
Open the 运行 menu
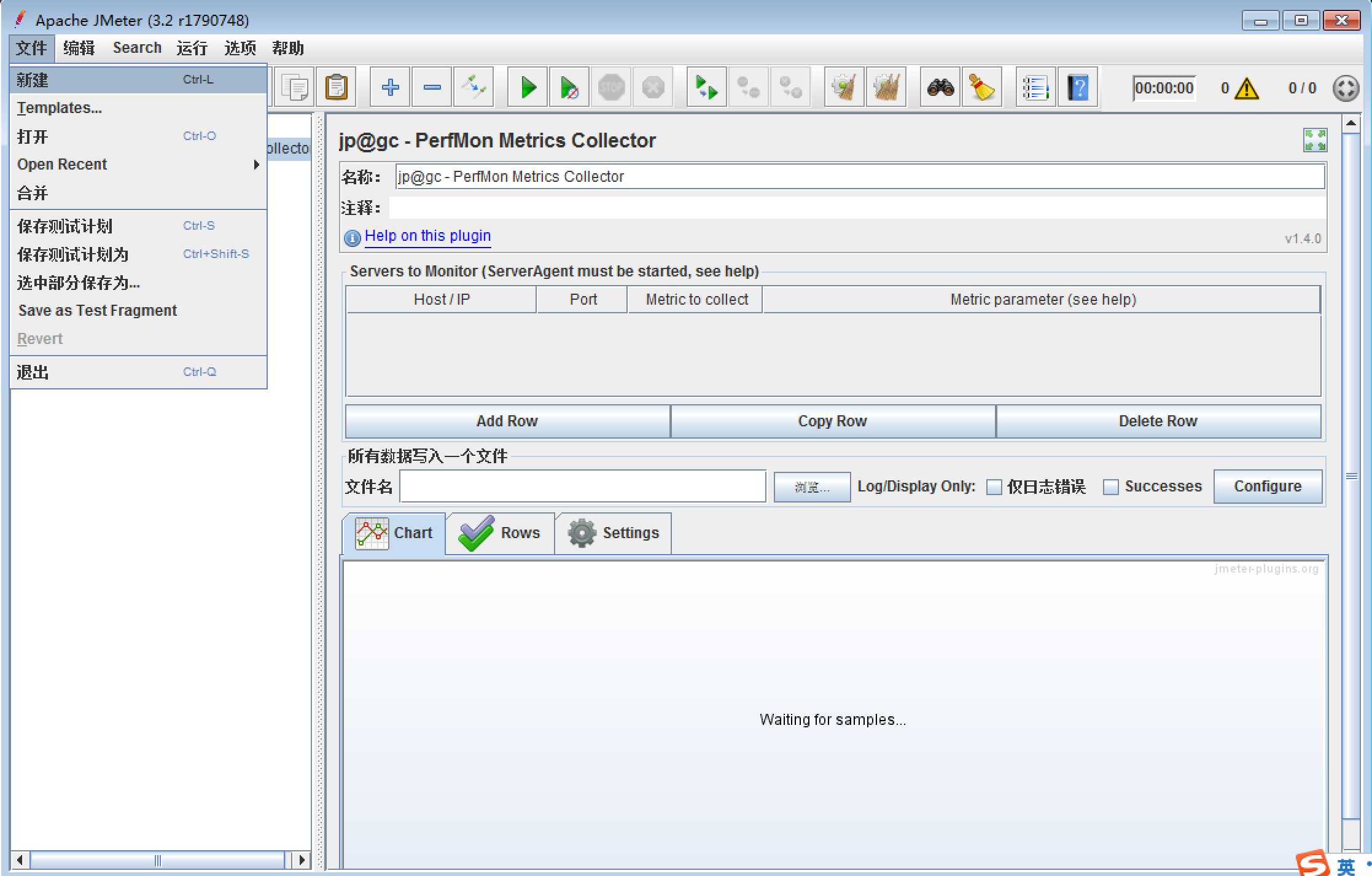point(192,48)
